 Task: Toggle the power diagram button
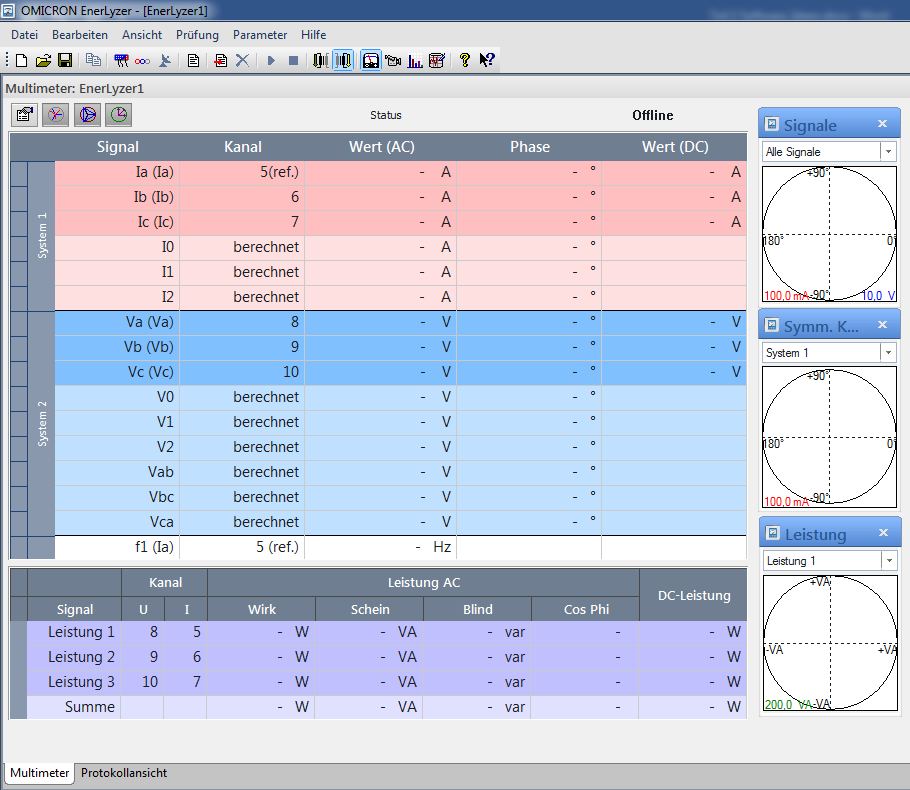(118, 114)
